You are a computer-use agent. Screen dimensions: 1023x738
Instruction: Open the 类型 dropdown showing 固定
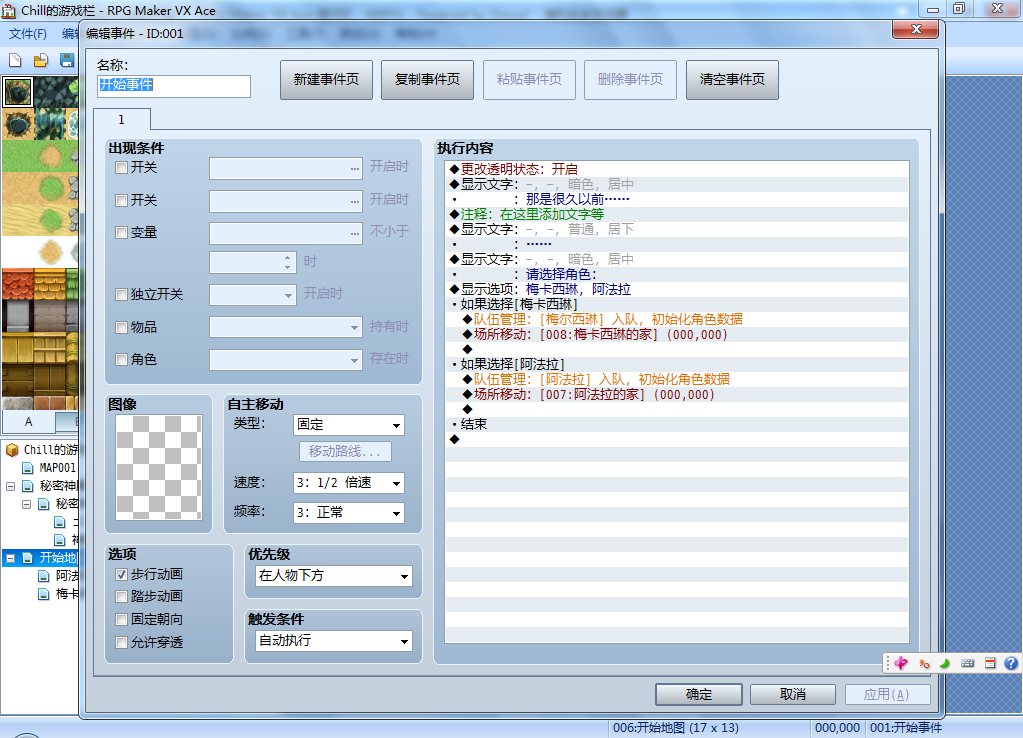pos(349,425)
